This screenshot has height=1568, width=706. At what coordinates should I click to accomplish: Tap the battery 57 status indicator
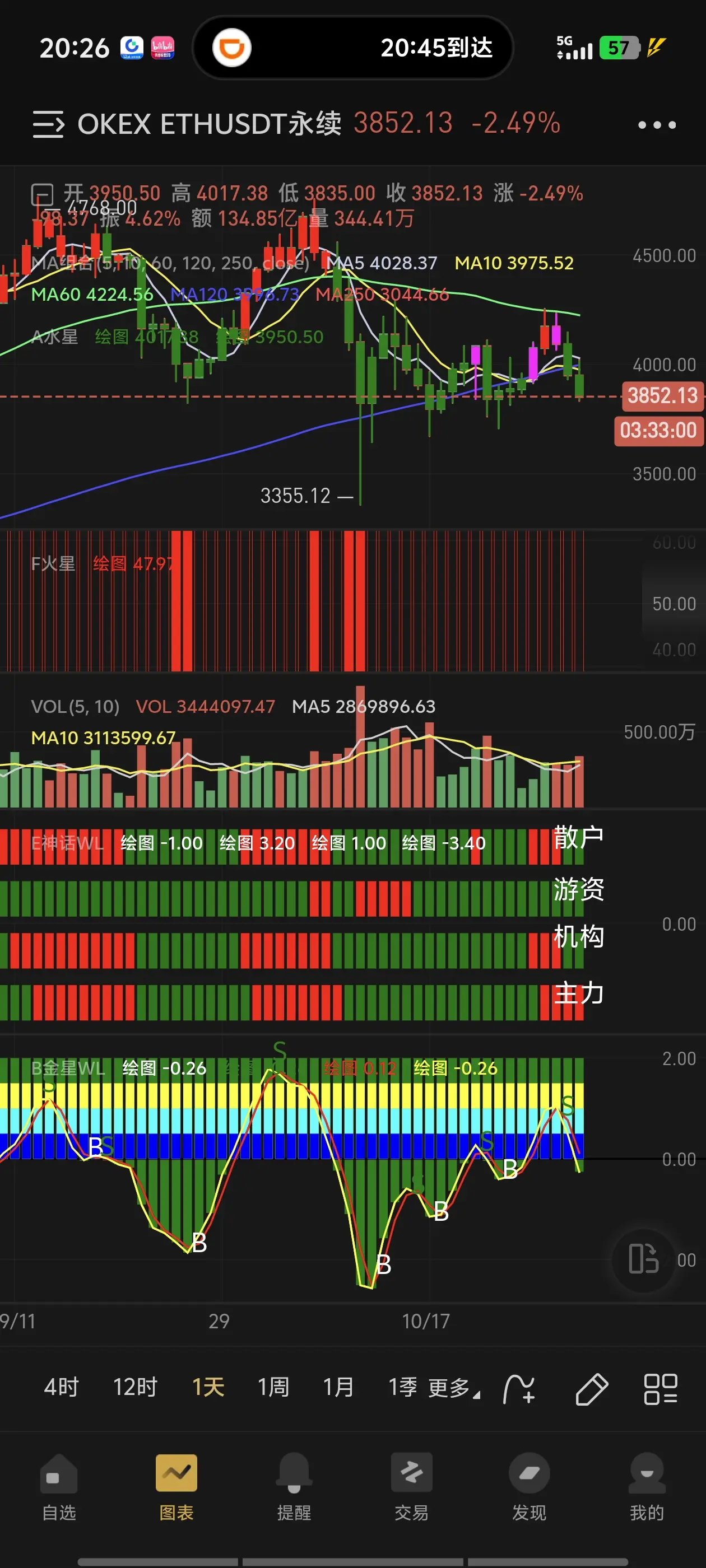tap(620, 48)
